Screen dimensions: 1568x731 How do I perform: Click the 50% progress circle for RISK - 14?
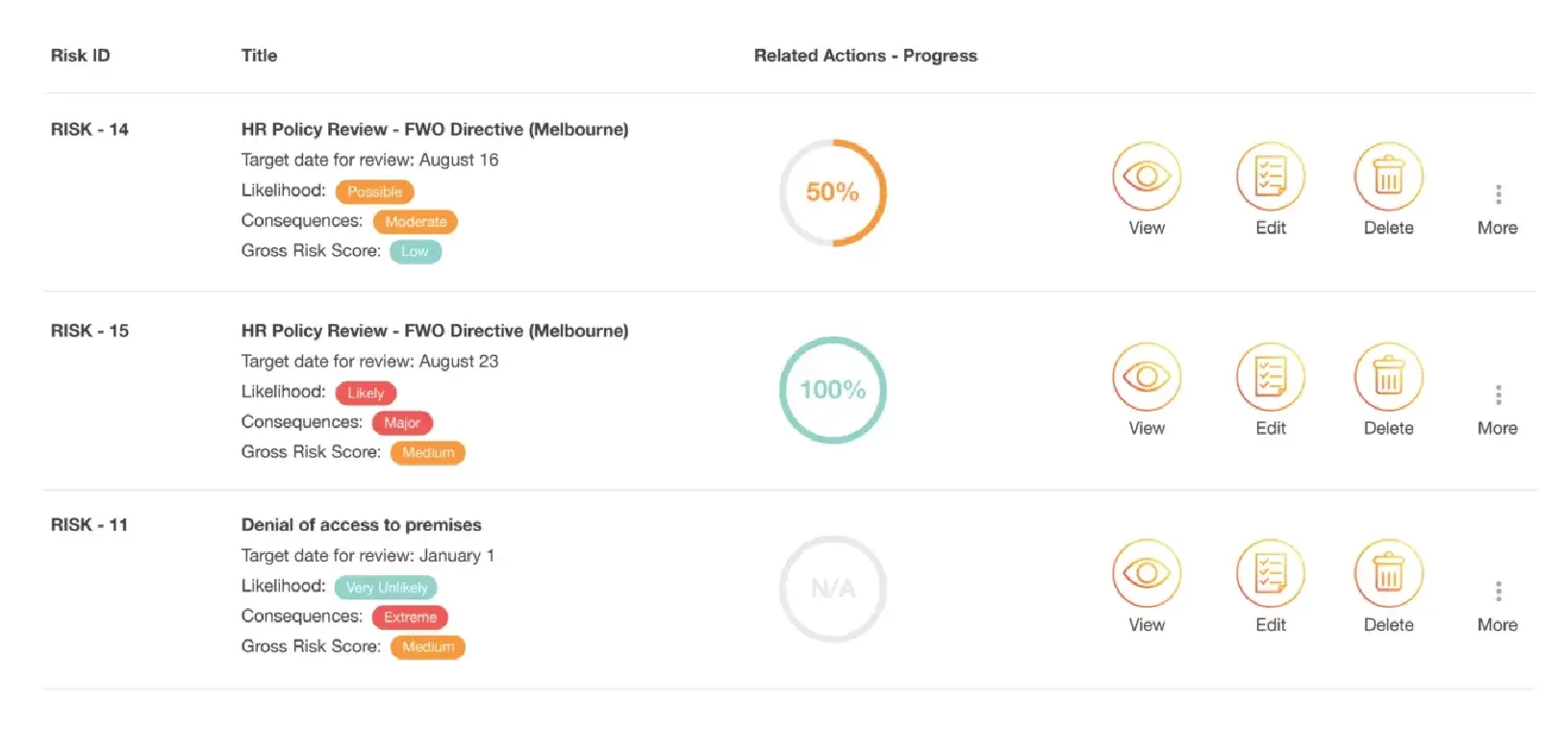point(832,192)
